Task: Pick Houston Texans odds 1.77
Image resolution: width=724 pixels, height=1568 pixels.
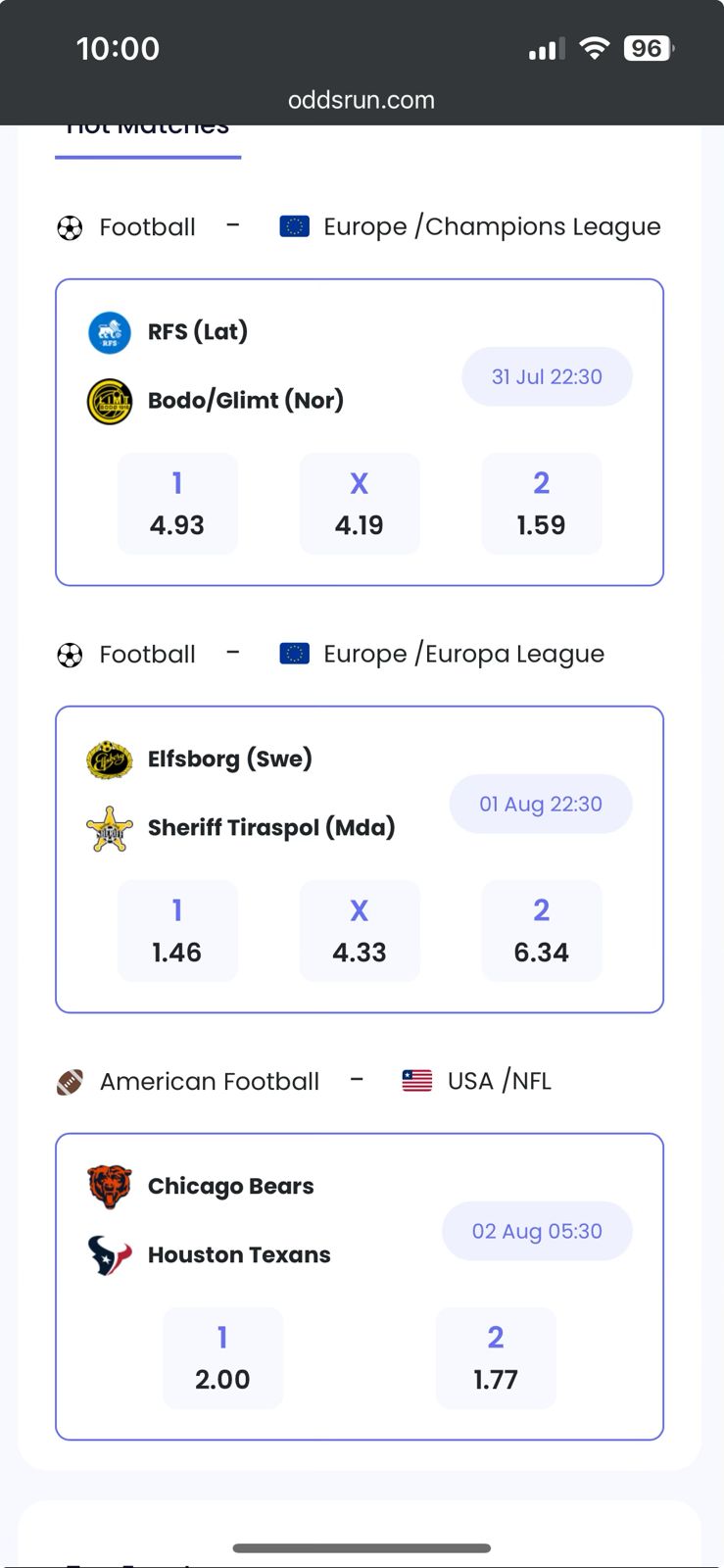Action: tap(496, 1358)
